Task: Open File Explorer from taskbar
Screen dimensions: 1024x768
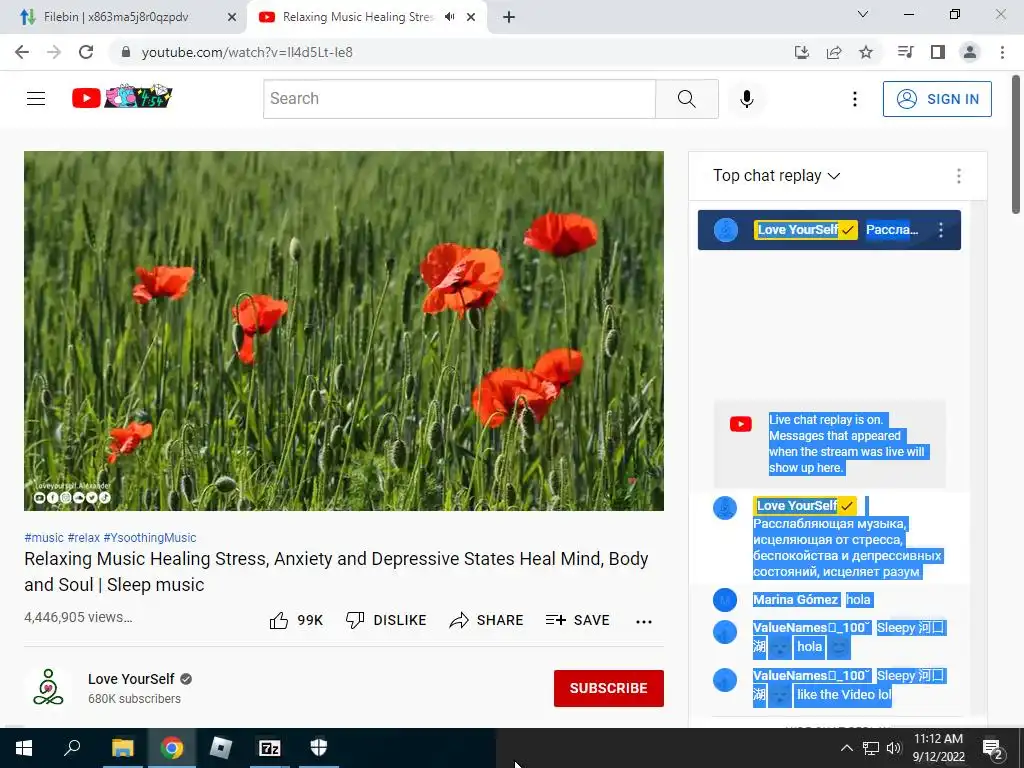Action: [122, 748]
